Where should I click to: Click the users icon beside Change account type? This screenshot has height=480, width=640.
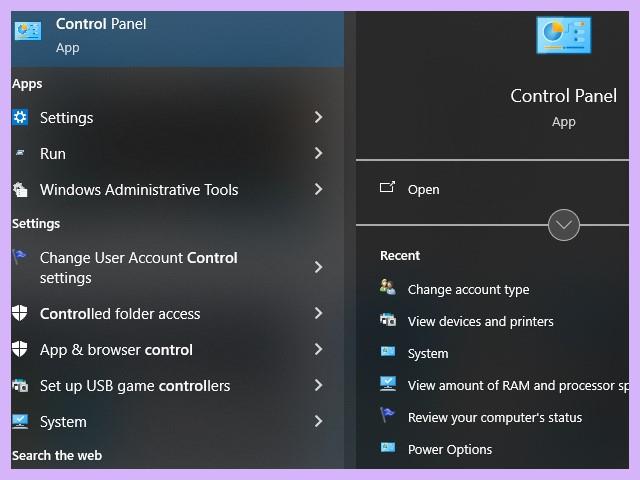coord(387,287)
